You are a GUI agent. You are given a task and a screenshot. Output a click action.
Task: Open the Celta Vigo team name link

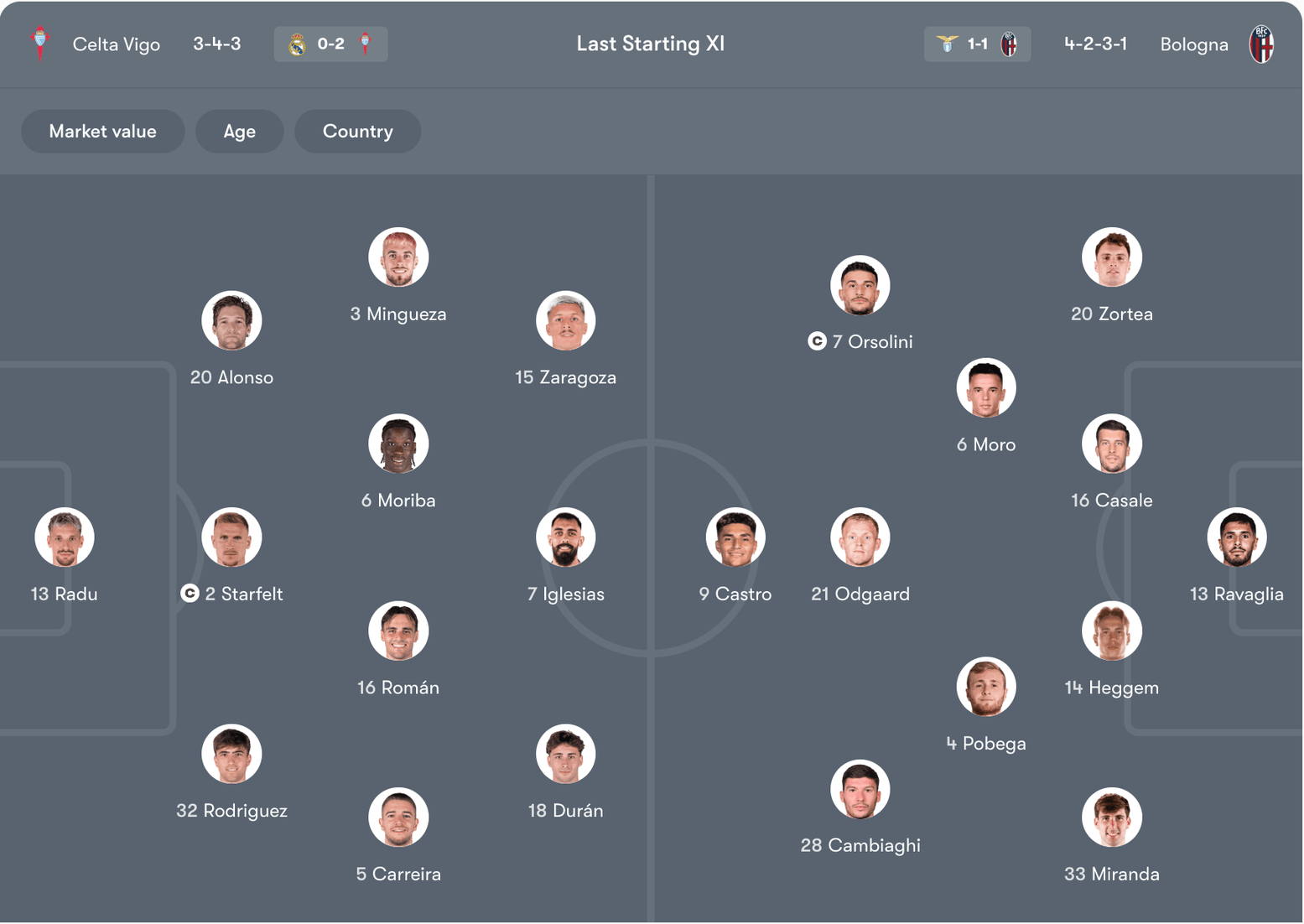(116, 44)
